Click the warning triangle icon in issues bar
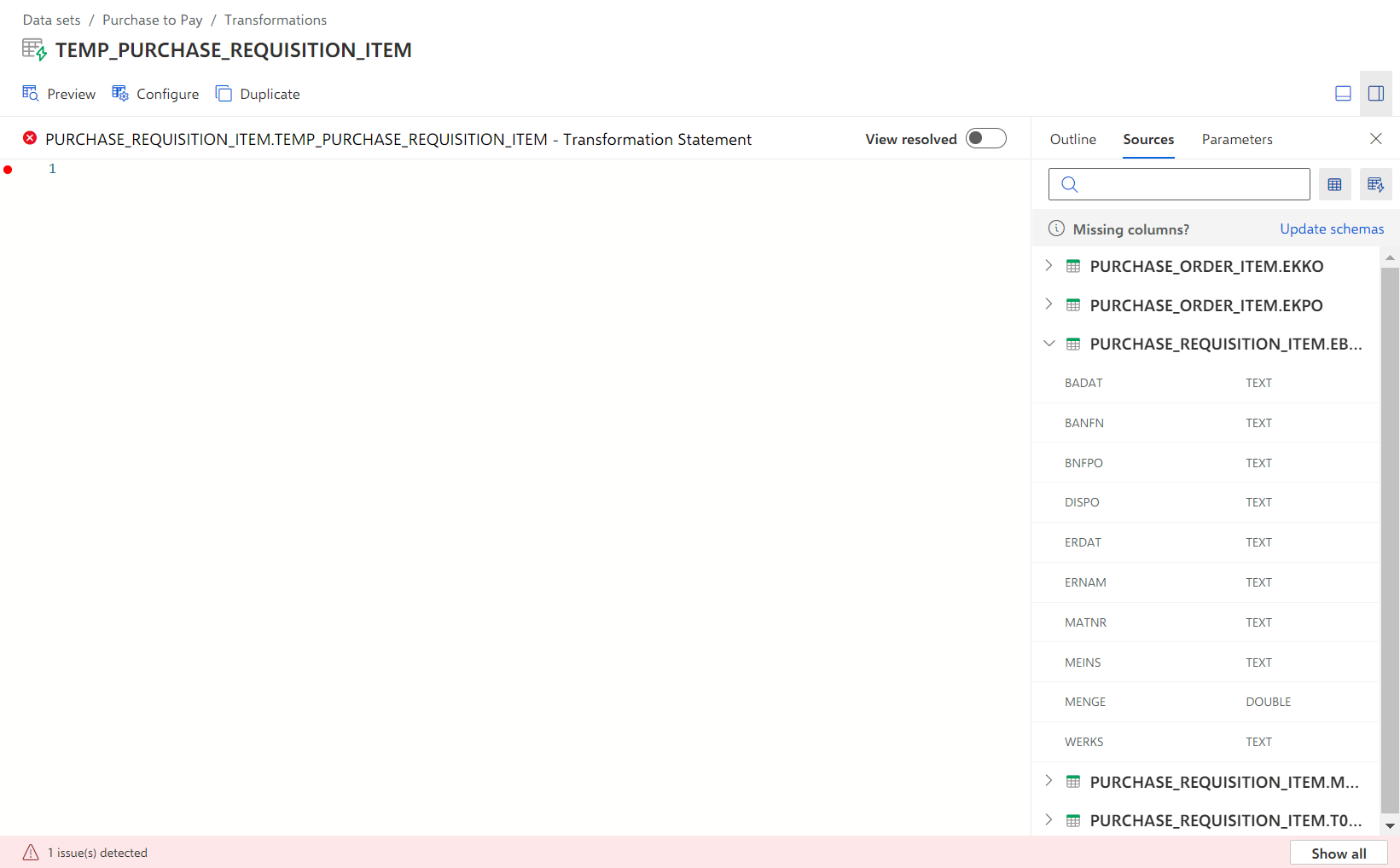Image resolution: width=1400 pixels, height=868 pixels. point(31,853)
